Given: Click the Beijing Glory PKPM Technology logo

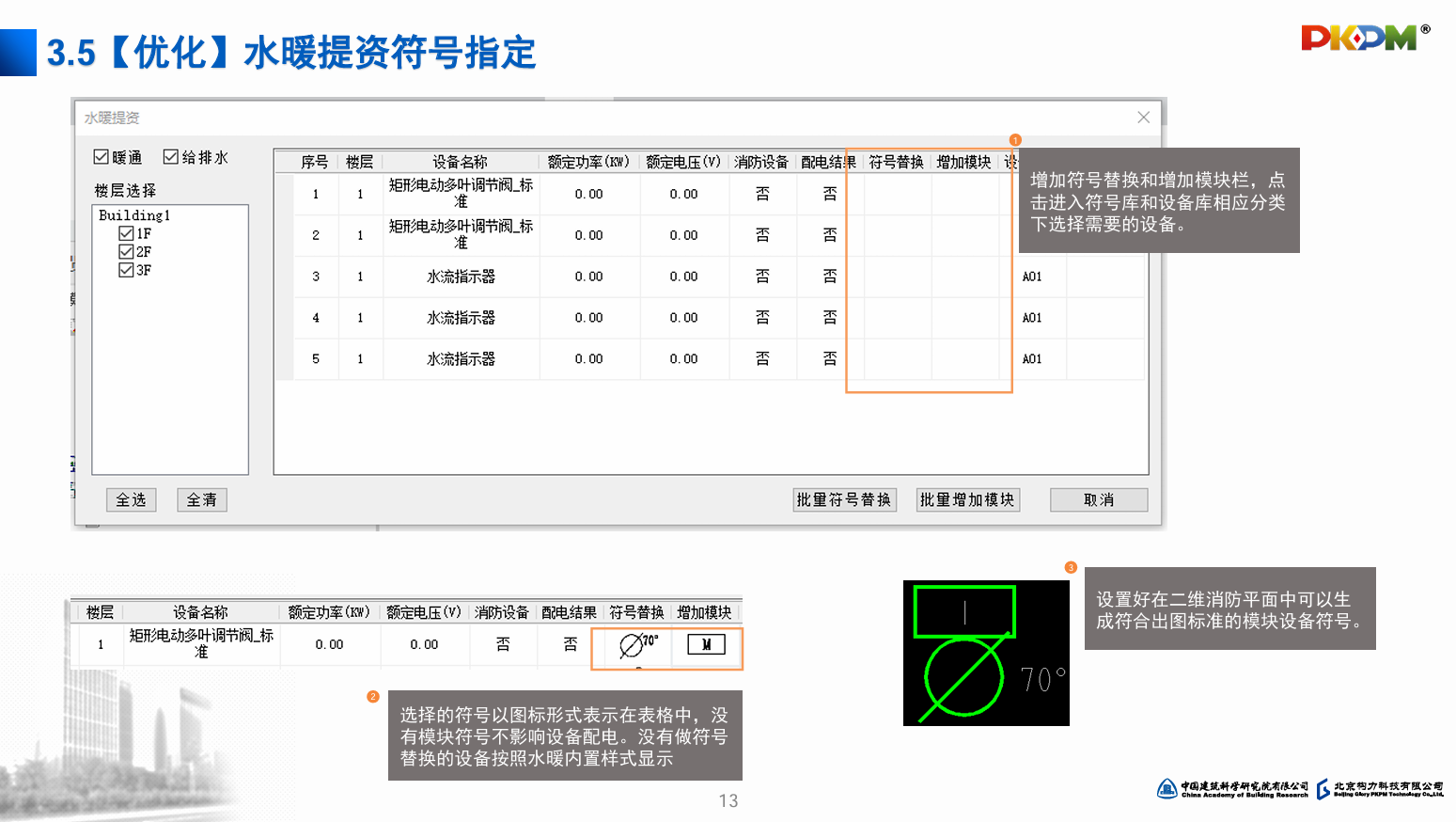Looking at the screenshot, I should coord(1380,789).
